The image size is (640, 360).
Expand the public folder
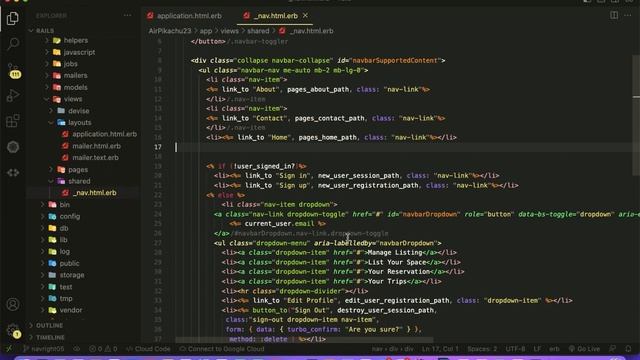pyautogui.click(x=69, y=264)
